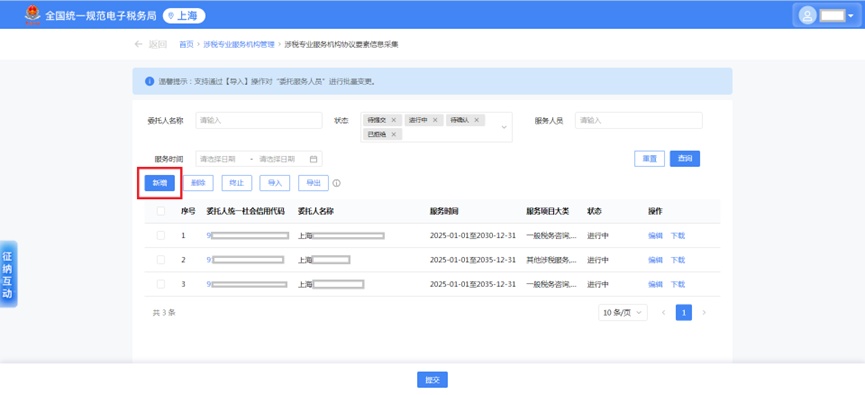865x395 pixels.
Task: Open 涉税专业服务机构管理 breadcrumb link
Action: [x=238, y=45]
